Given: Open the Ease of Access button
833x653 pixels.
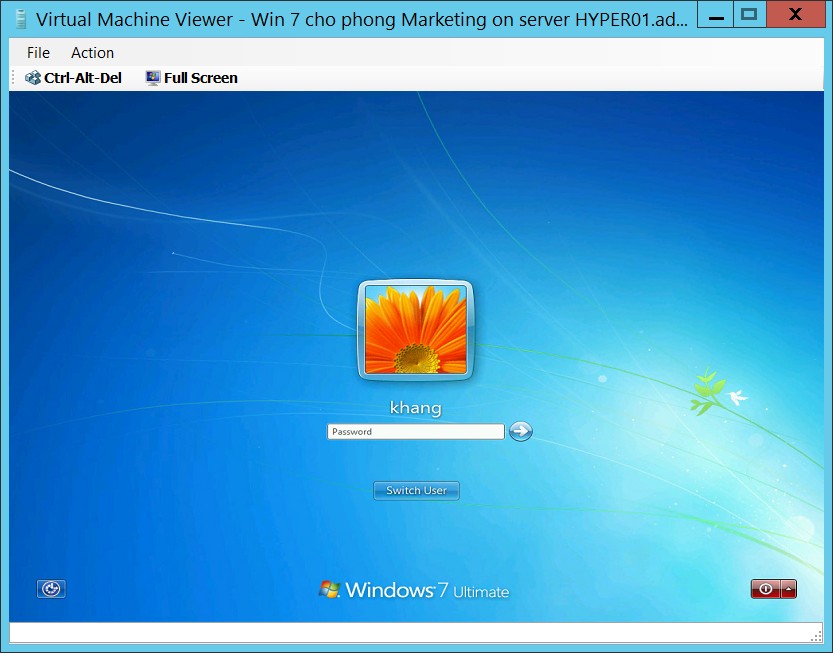Looking at the screenshot, I should [52, 589].
